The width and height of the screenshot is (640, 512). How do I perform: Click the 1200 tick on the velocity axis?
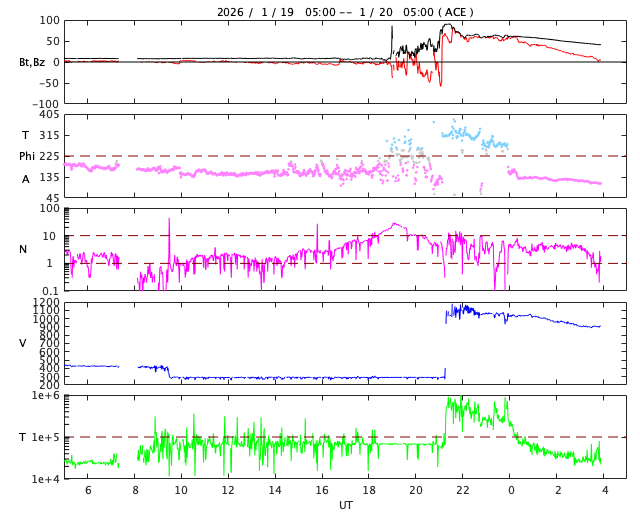pyautogui.click(x=46, y=302)
